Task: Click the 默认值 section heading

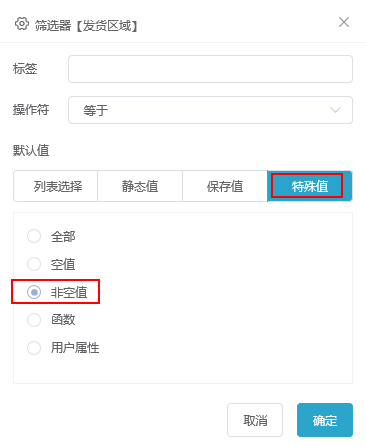Action: (31, 150)
